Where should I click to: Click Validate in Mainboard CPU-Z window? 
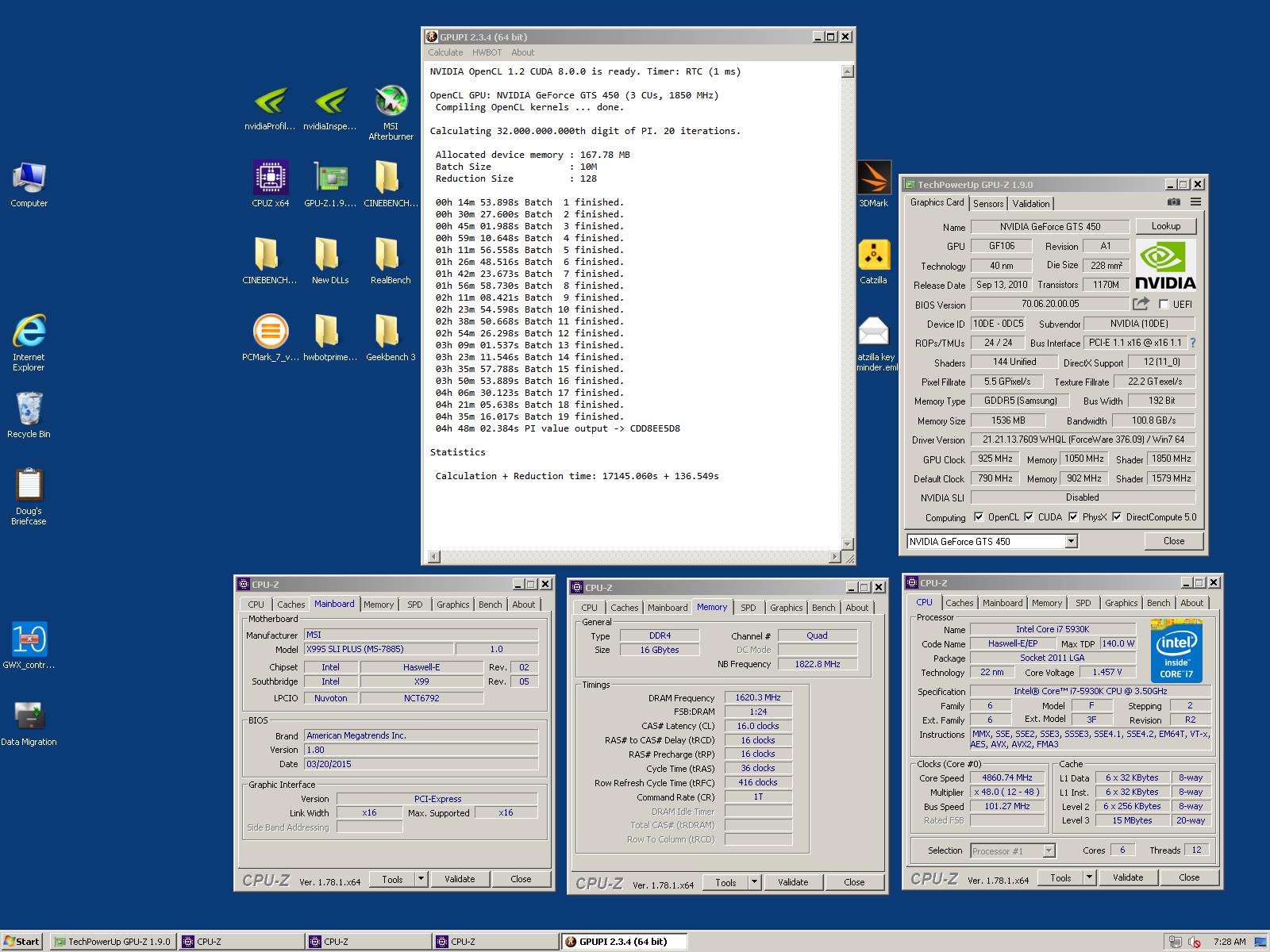(460, 879)
